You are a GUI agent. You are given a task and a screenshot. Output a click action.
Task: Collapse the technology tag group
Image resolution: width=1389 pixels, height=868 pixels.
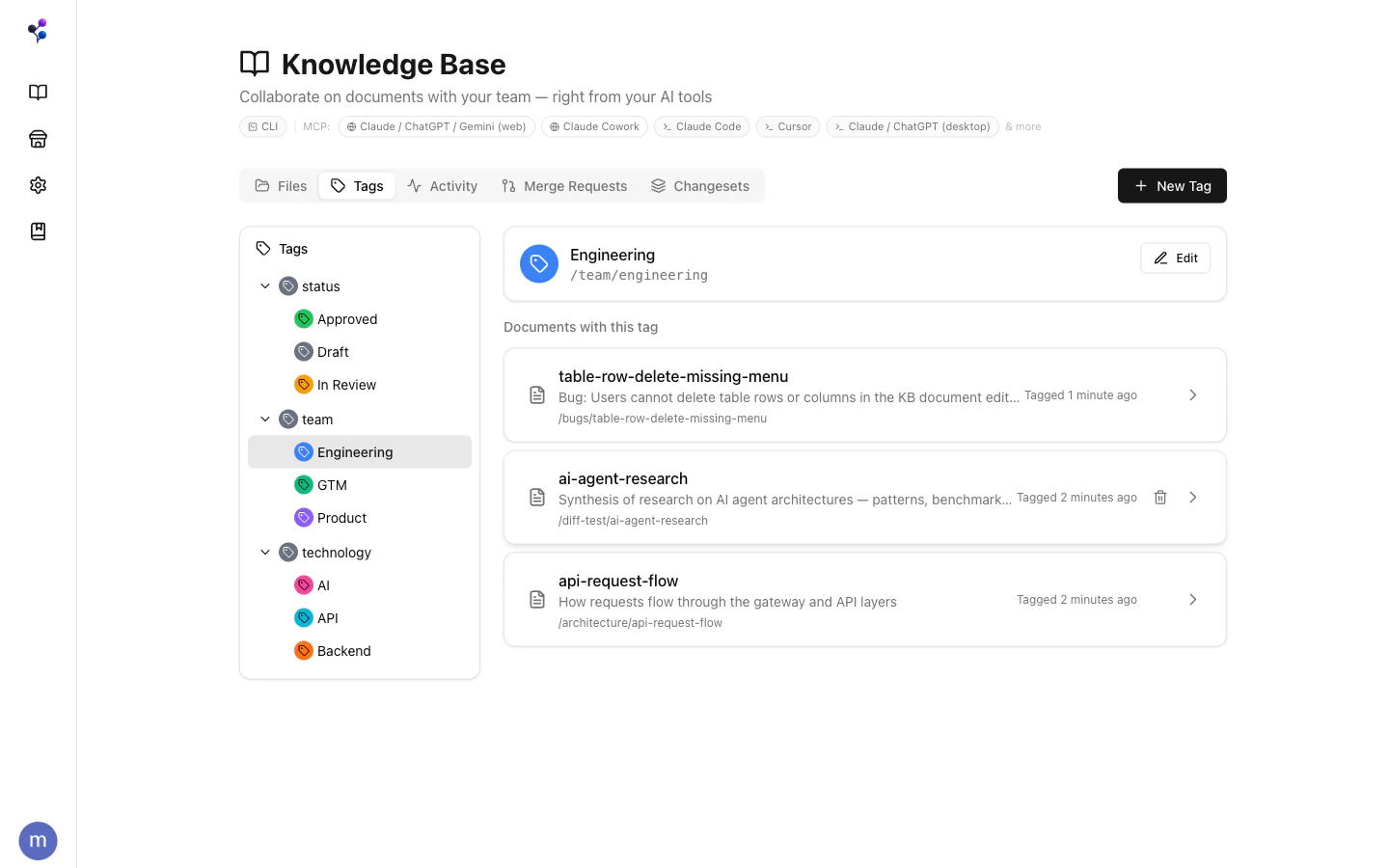pyautogui.click(x=265, y=553)
